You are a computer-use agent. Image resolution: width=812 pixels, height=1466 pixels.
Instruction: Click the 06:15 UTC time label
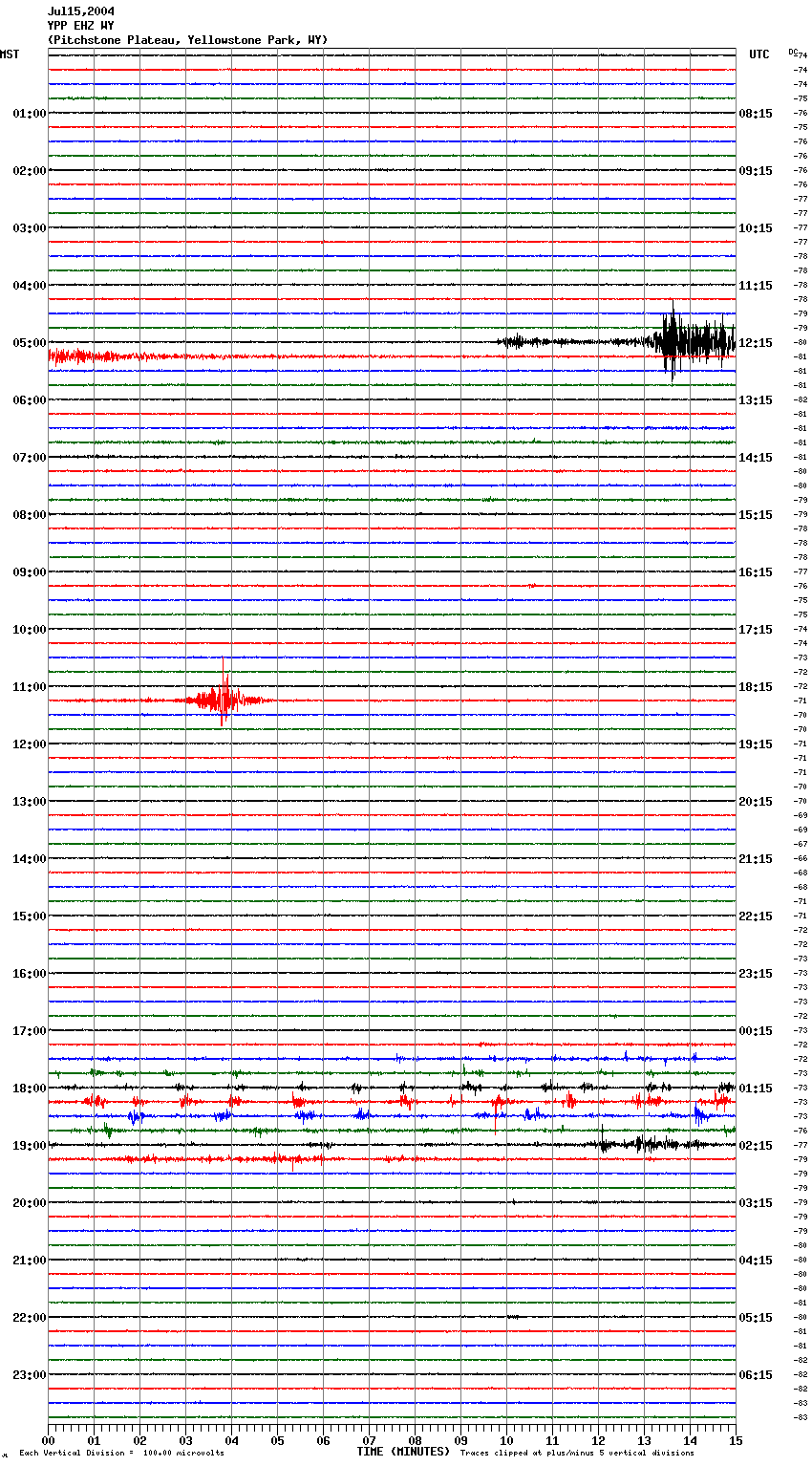pyautogui.click(x=756, y=1375)
